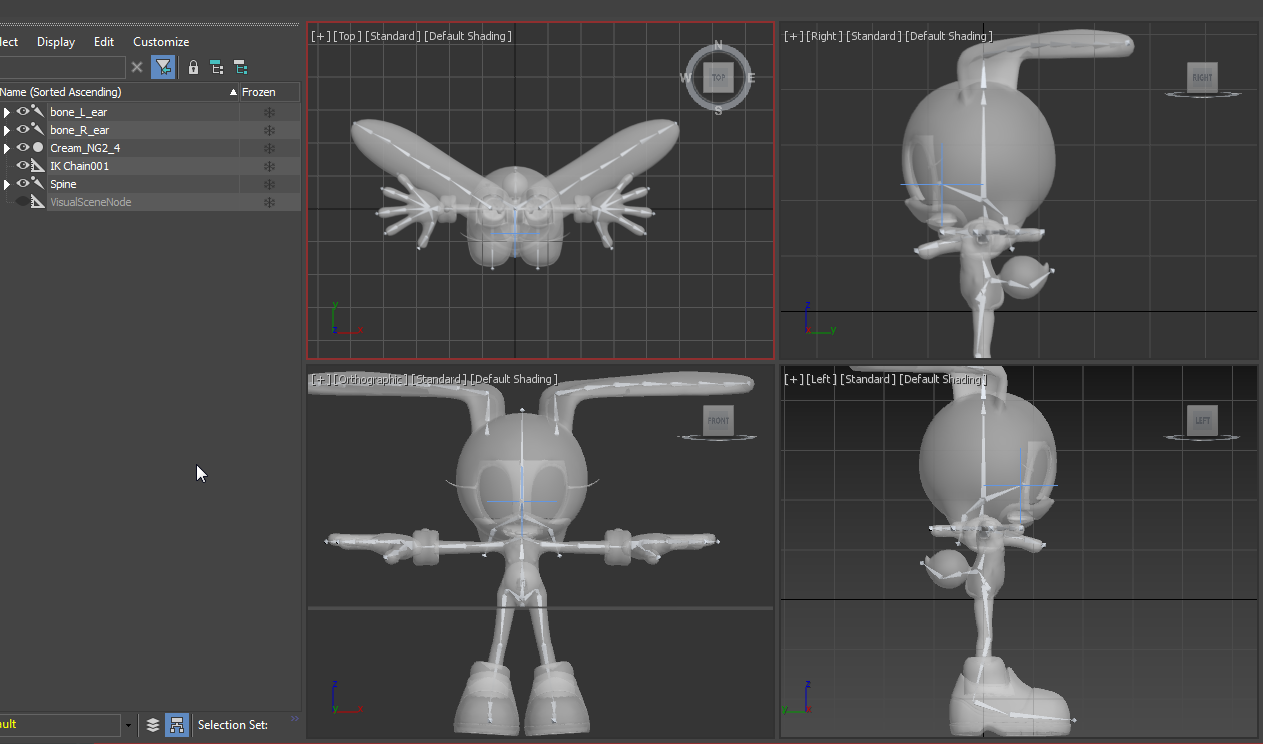Click the hierarchy icon with teal child boxes
This screenshot has height=744, width=1263.
[240, 67]
